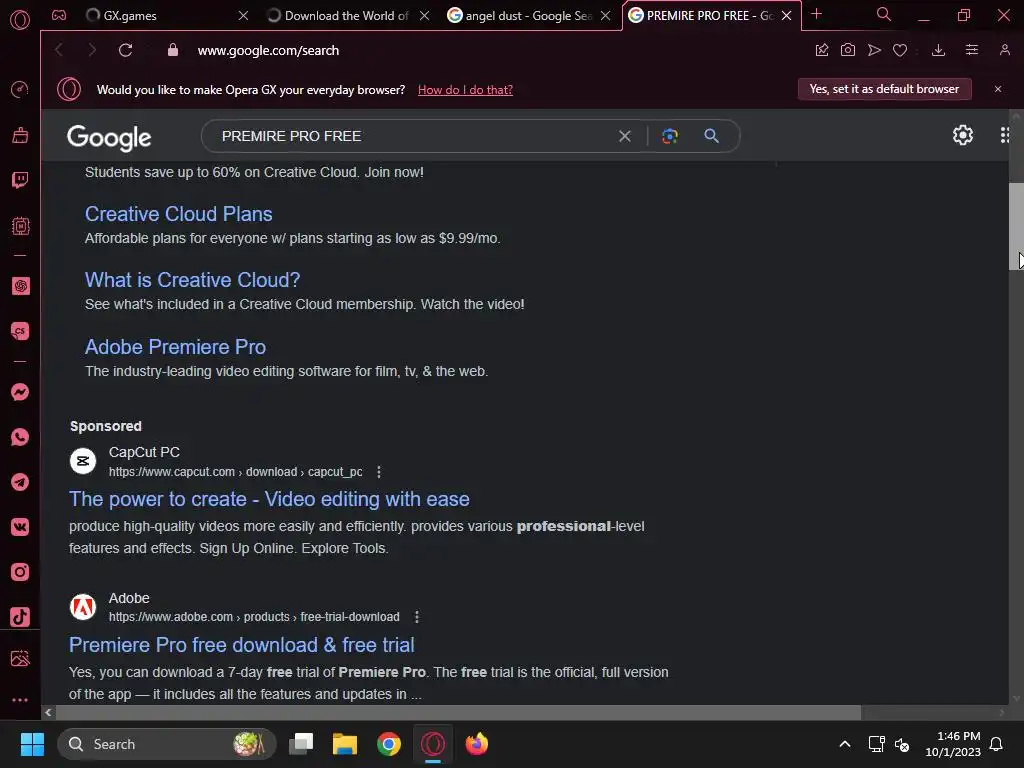Open VK in the sidebar
The image size is (1024, 768).
20,527
